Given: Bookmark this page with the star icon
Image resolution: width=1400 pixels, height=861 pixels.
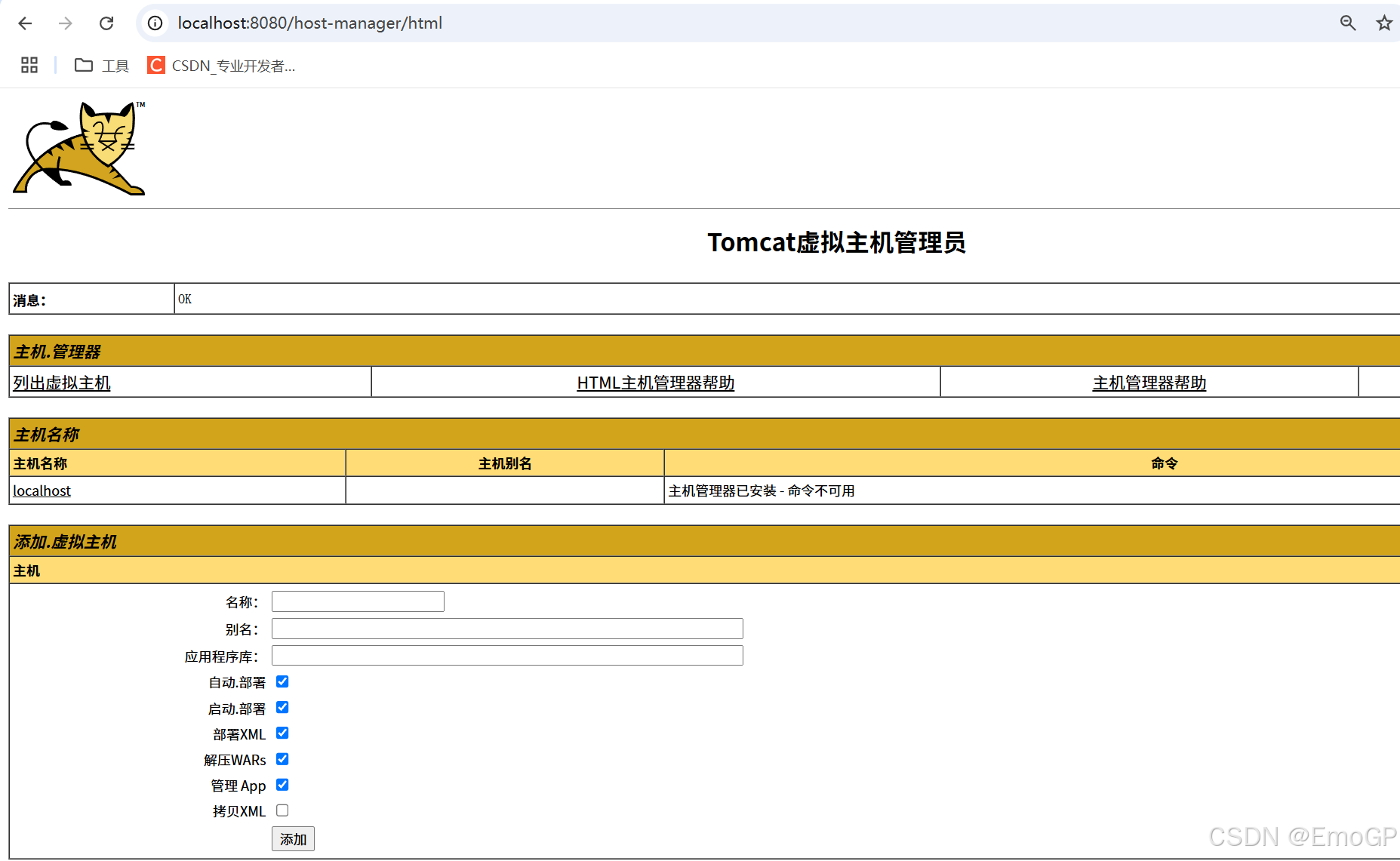Looking at the screenshot, I should pos(1383,23).
